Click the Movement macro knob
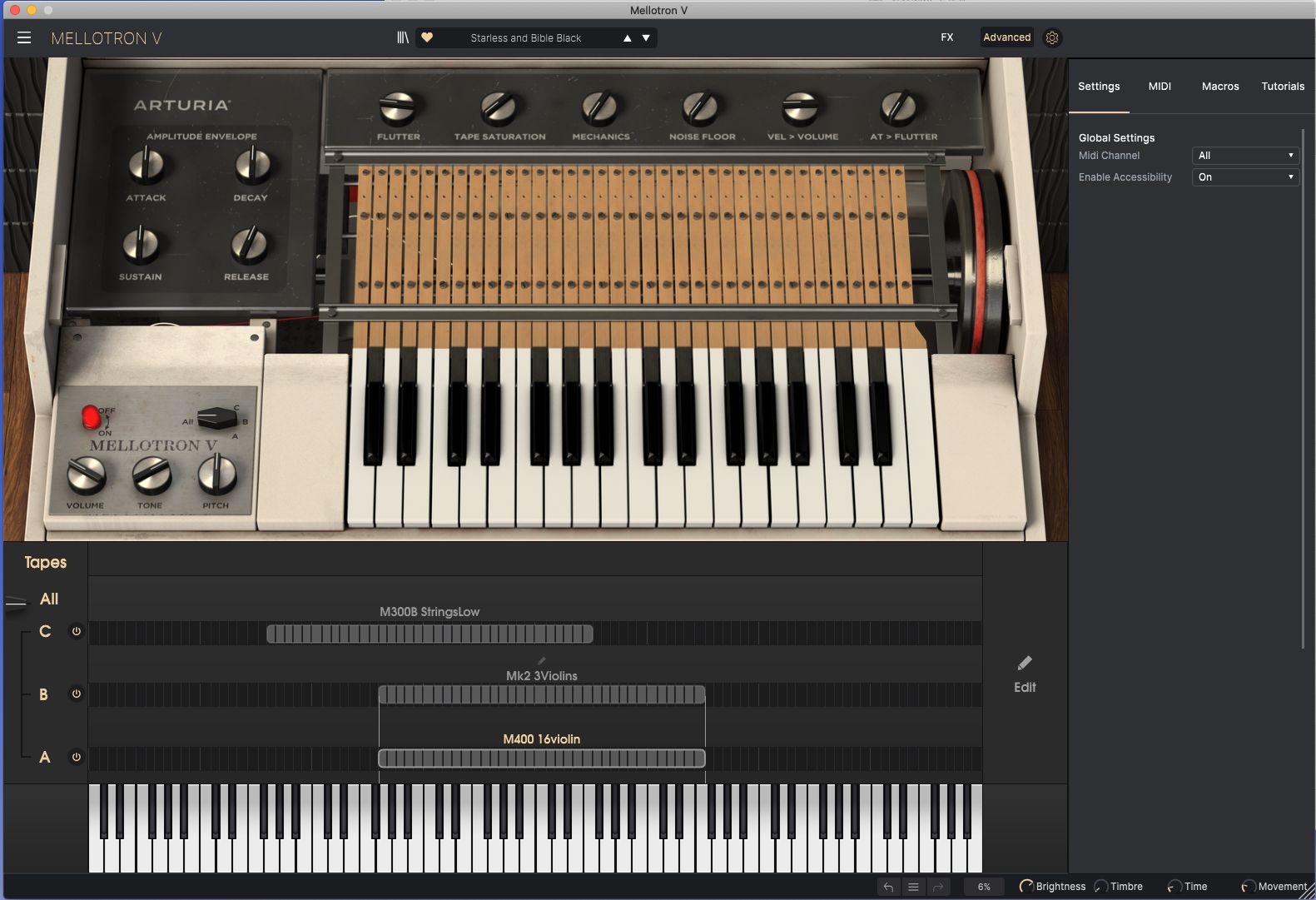The image size is (1316, 900). [1248, 887]
